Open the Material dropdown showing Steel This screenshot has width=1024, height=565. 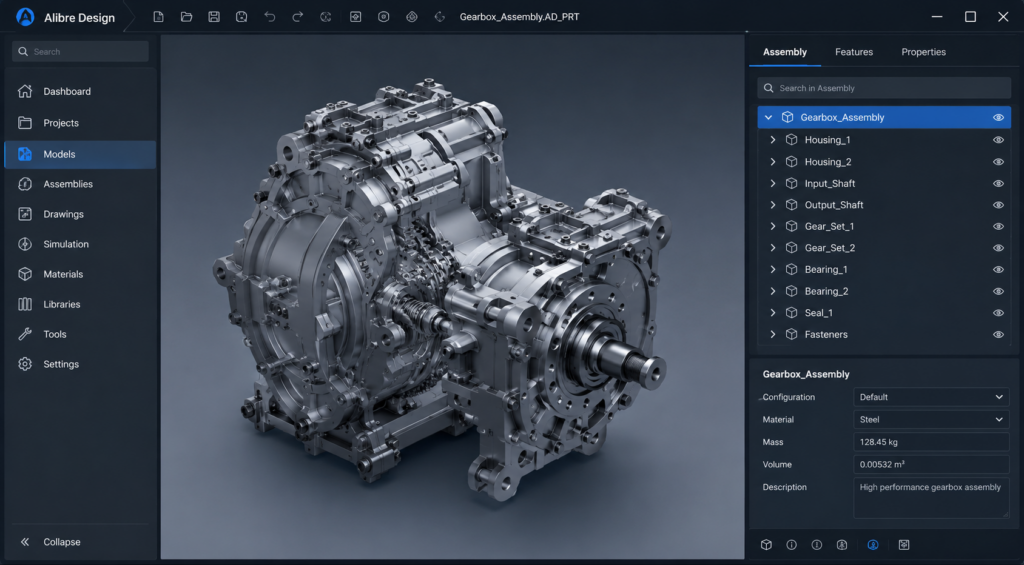point(931,419)
